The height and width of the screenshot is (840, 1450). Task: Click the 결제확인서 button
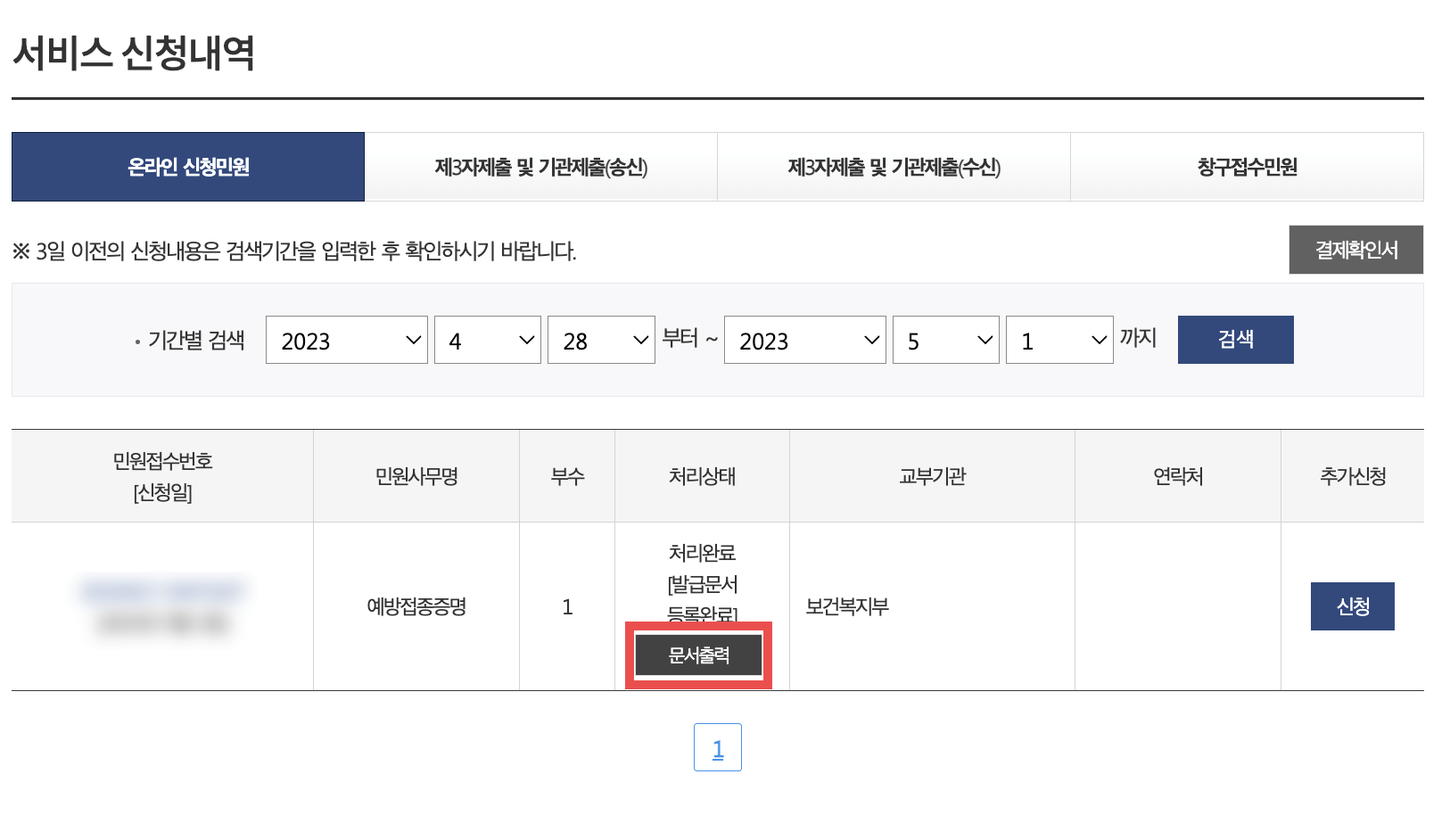click(1355, 250)
